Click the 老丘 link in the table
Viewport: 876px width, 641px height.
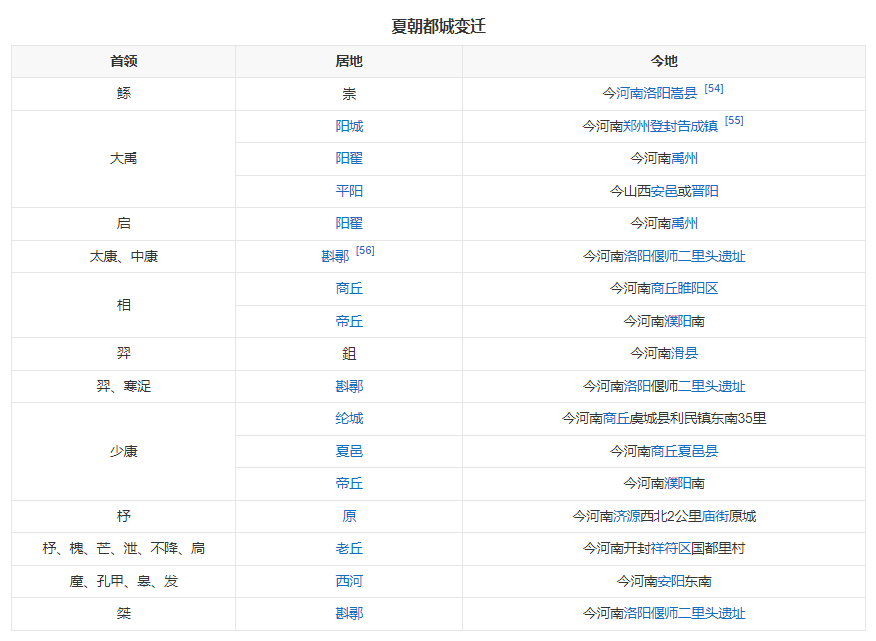[348, 548]
